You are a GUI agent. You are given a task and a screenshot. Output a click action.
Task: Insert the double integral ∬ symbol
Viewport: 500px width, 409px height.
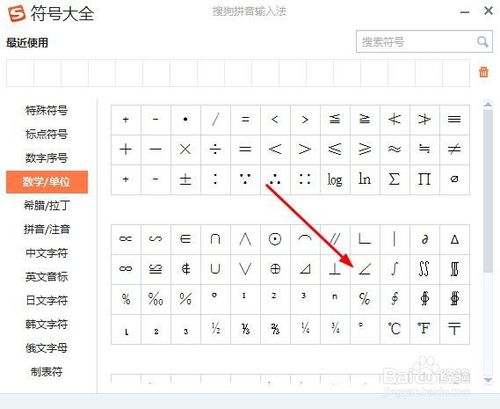point(425,269)
